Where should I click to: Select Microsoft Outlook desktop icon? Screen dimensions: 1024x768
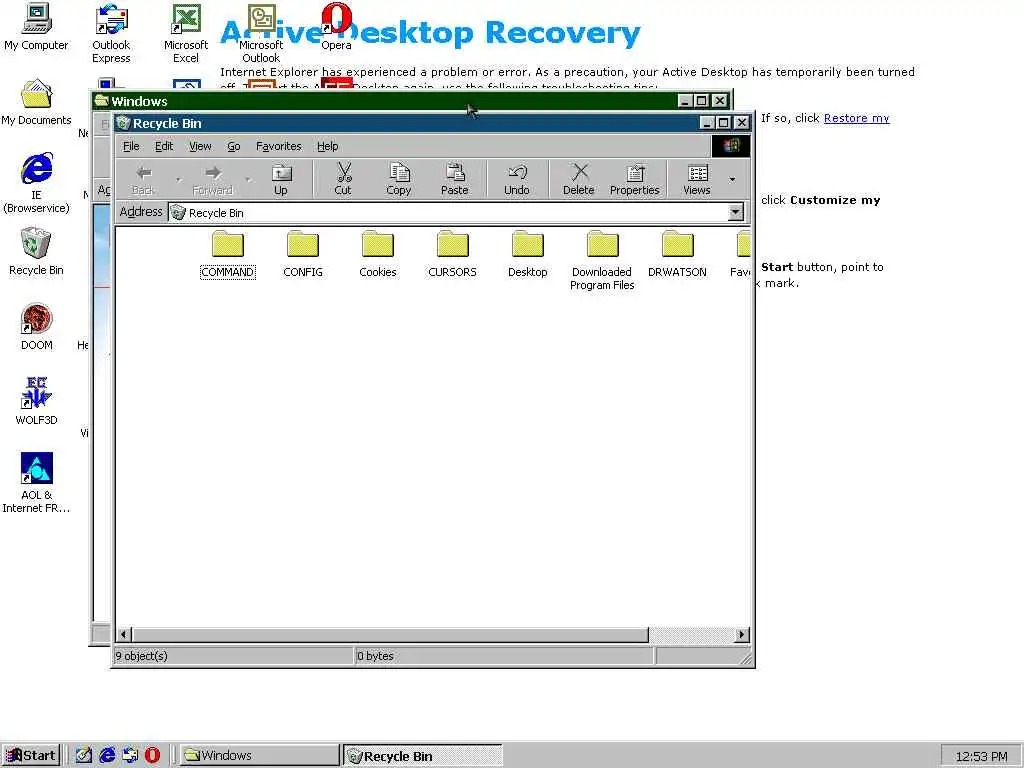point(261,34)
